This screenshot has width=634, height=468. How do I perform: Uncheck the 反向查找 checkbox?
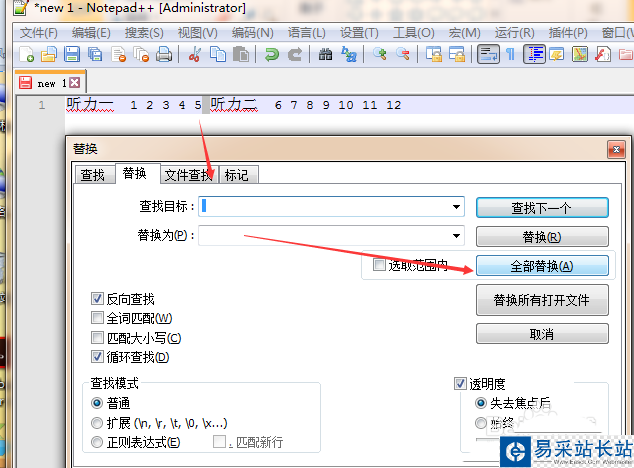[x=97, y=299]
